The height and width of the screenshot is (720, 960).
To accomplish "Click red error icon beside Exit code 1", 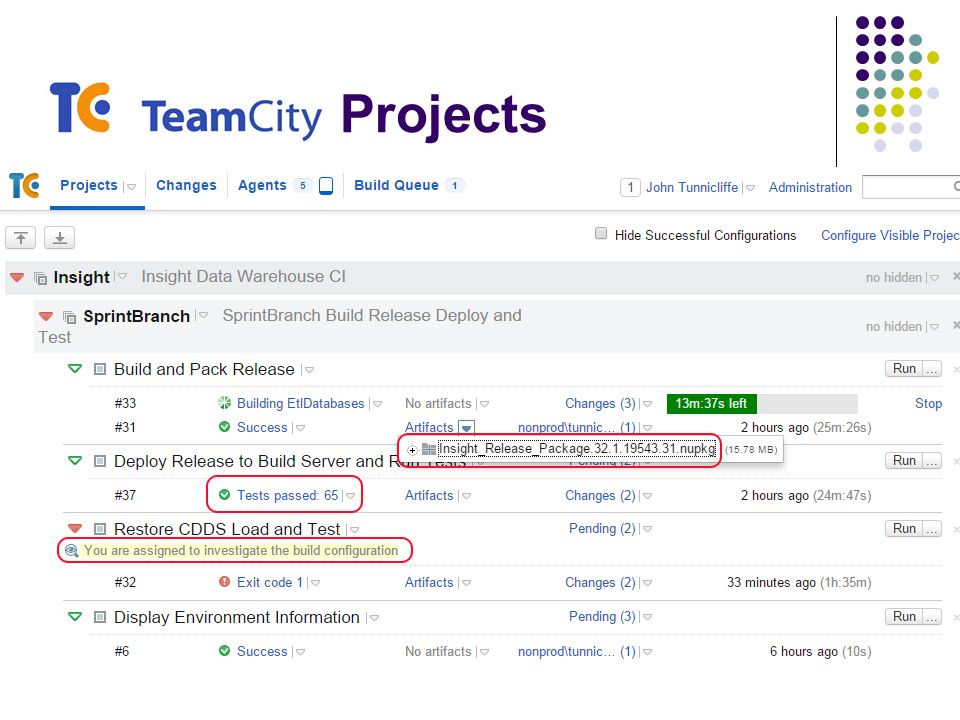I will point(225,582).
